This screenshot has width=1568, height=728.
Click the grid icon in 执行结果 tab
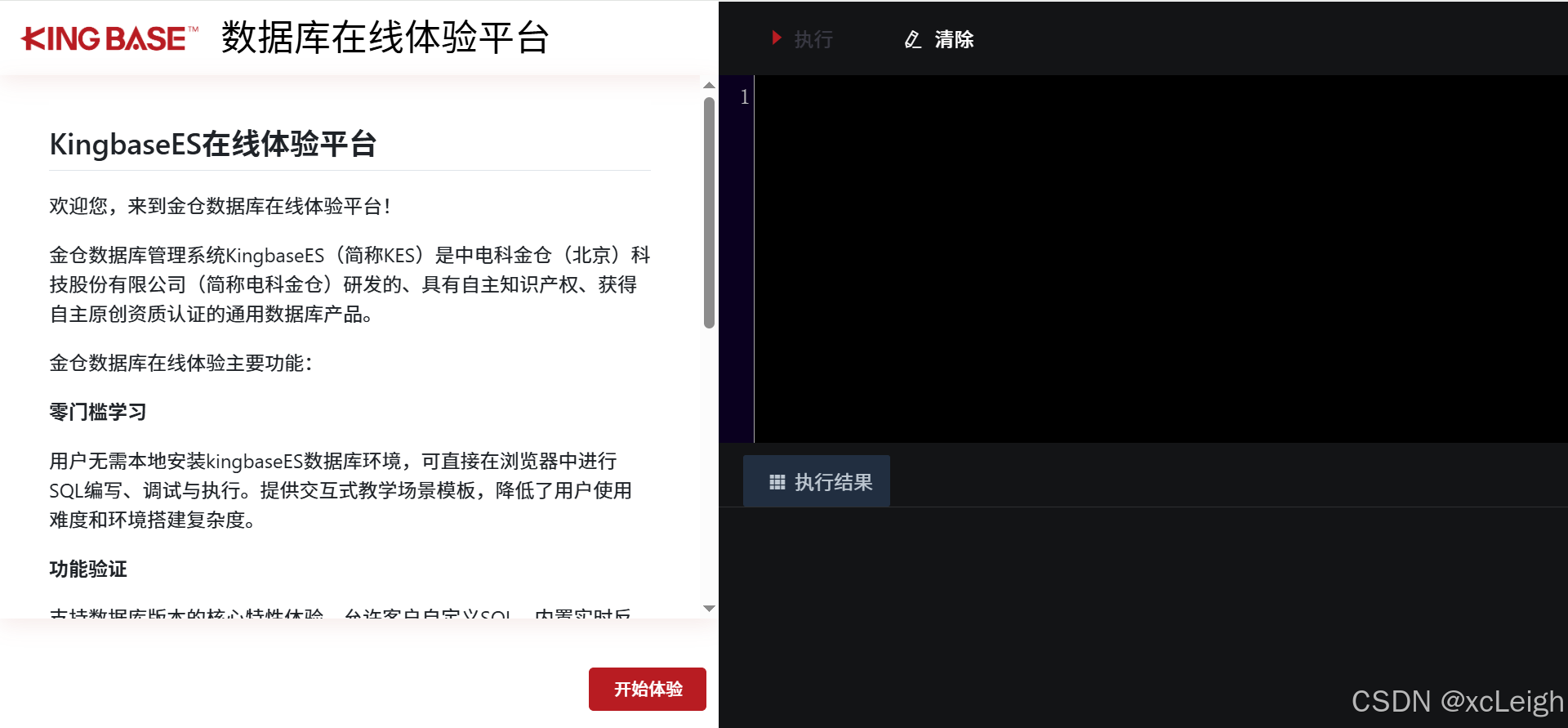pos(777,482)
